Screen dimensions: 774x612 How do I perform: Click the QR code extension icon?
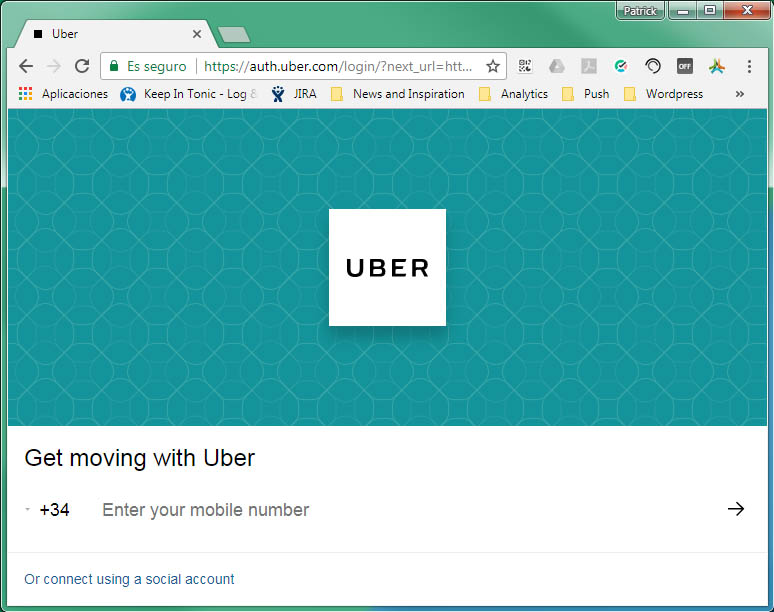pos(526,66)
